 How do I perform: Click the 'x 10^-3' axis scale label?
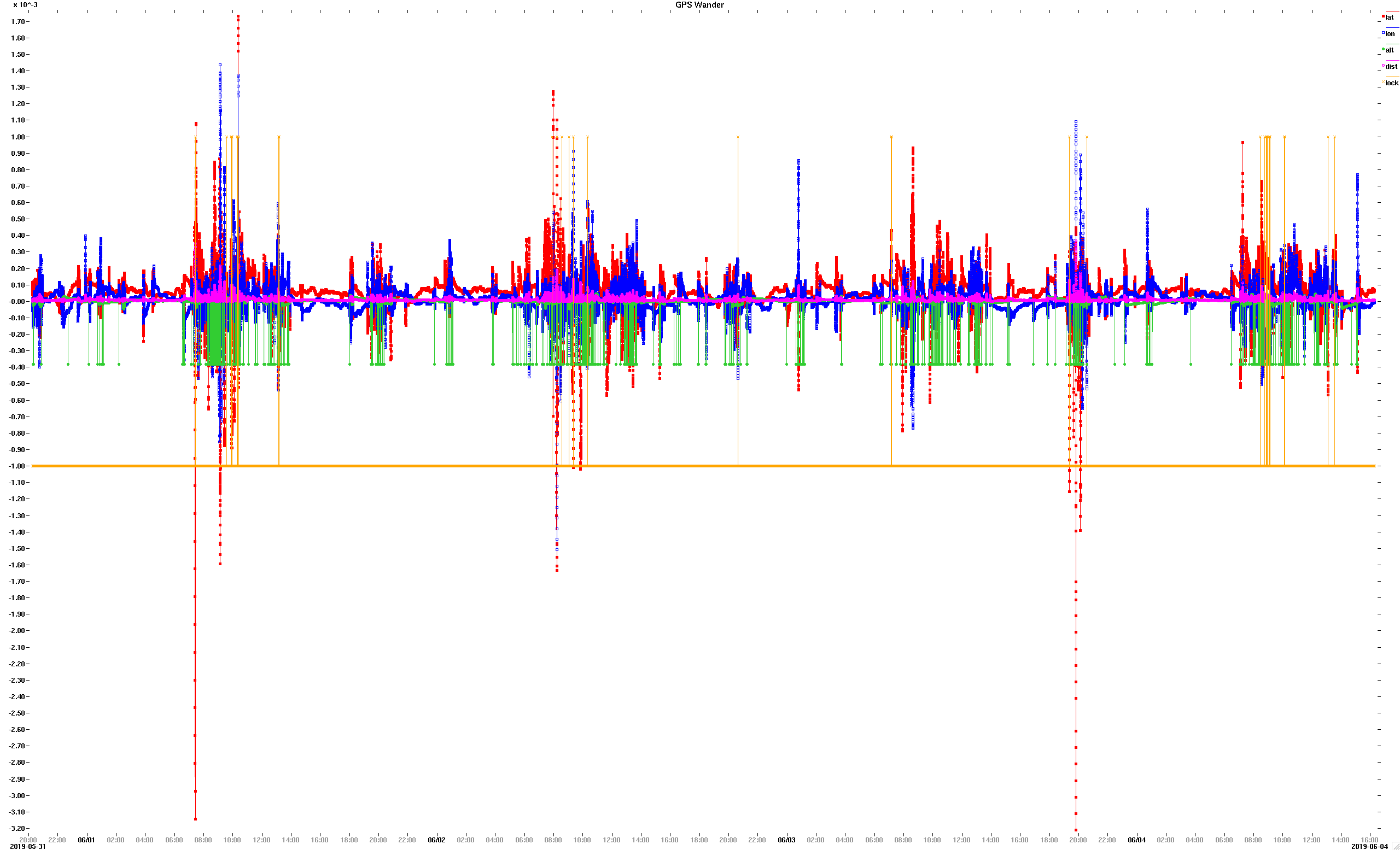coord(26,5)
